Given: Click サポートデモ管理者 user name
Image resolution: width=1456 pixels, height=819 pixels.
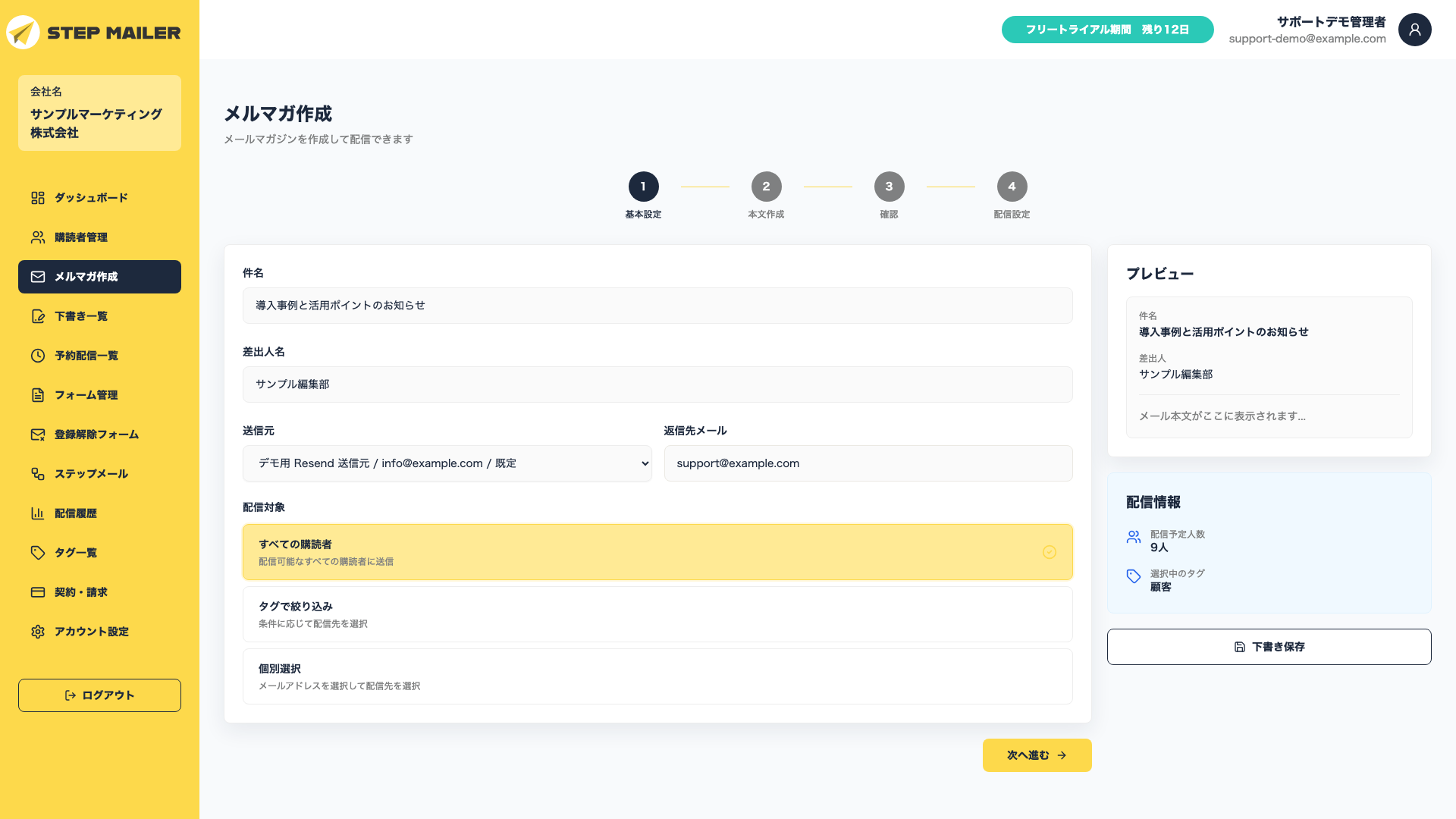Looking at the screenshot, I should (1331, 22).
